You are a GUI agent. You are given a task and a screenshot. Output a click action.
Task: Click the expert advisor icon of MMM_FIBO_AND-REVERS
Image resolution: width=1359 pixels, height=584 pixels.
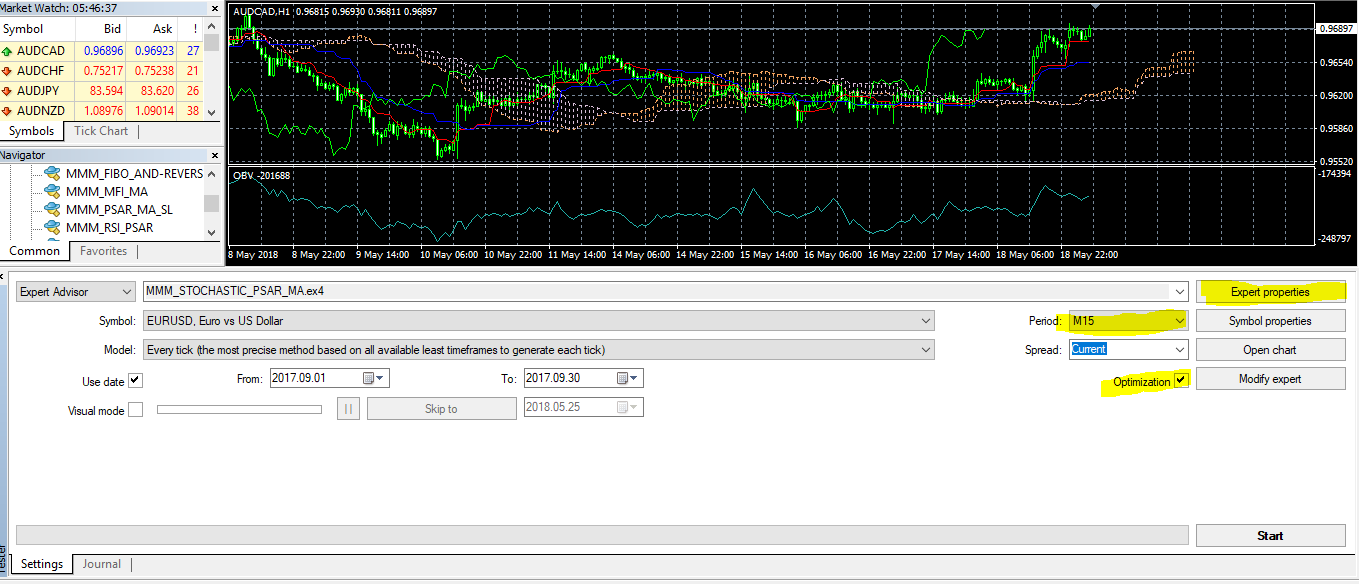pyautogui.click(x=52, y=173)
